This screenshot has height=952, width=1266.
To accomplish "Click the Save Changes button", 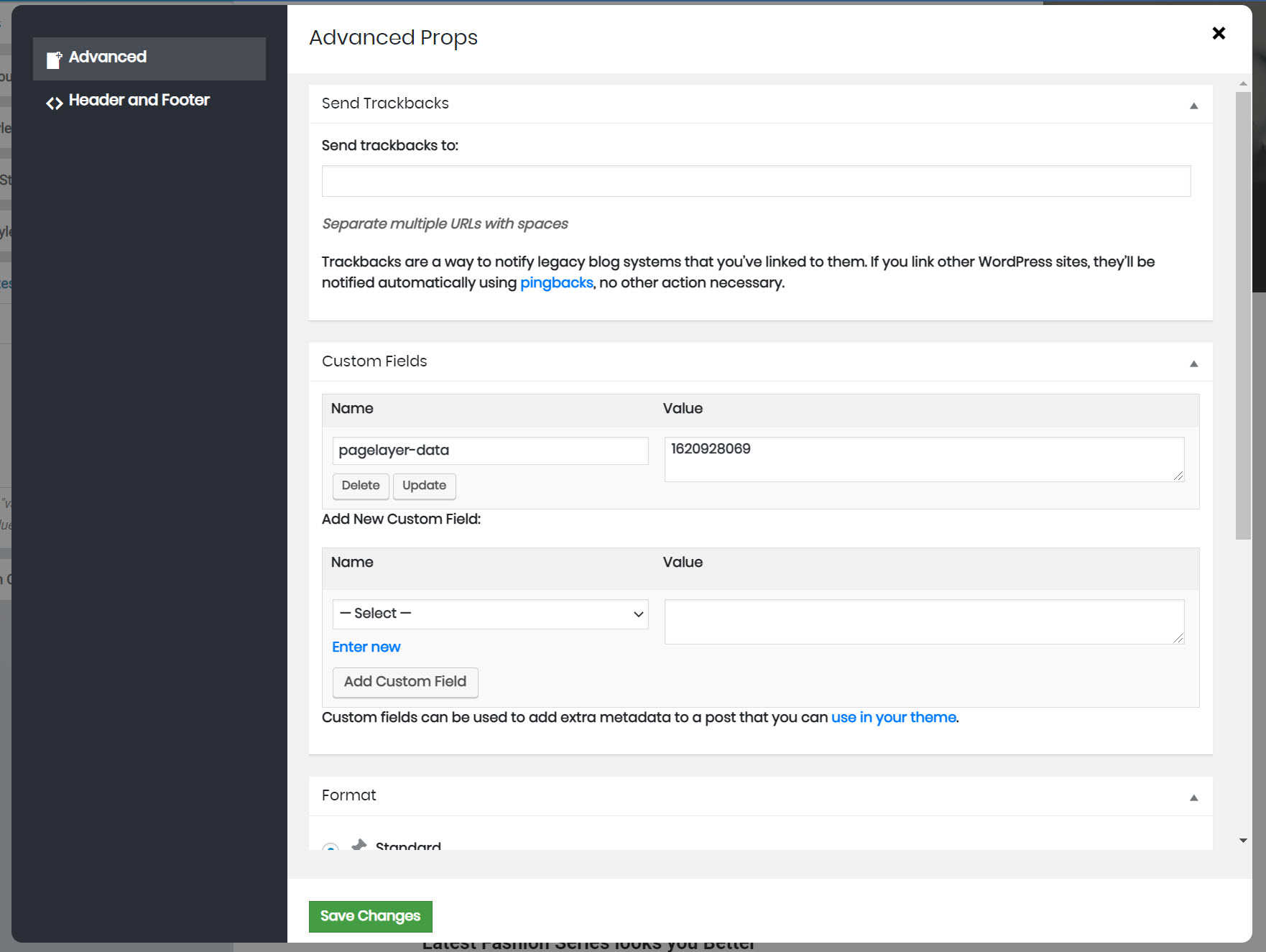I will point(370,916).
